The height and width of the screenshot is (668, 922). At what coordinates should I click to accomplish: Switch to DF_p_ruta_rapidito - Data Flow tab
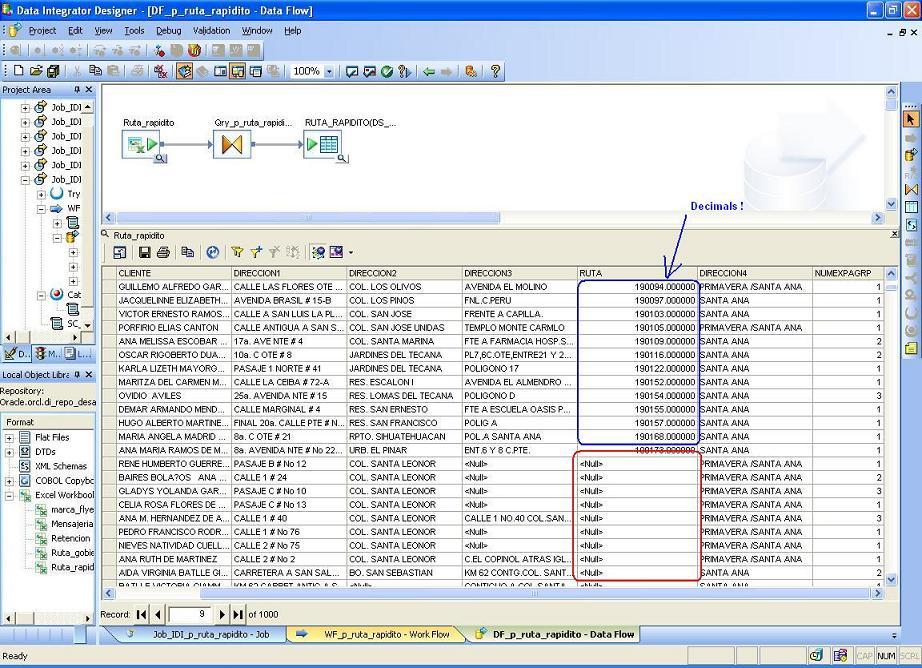pyautogui.click(x=556, y=634)
